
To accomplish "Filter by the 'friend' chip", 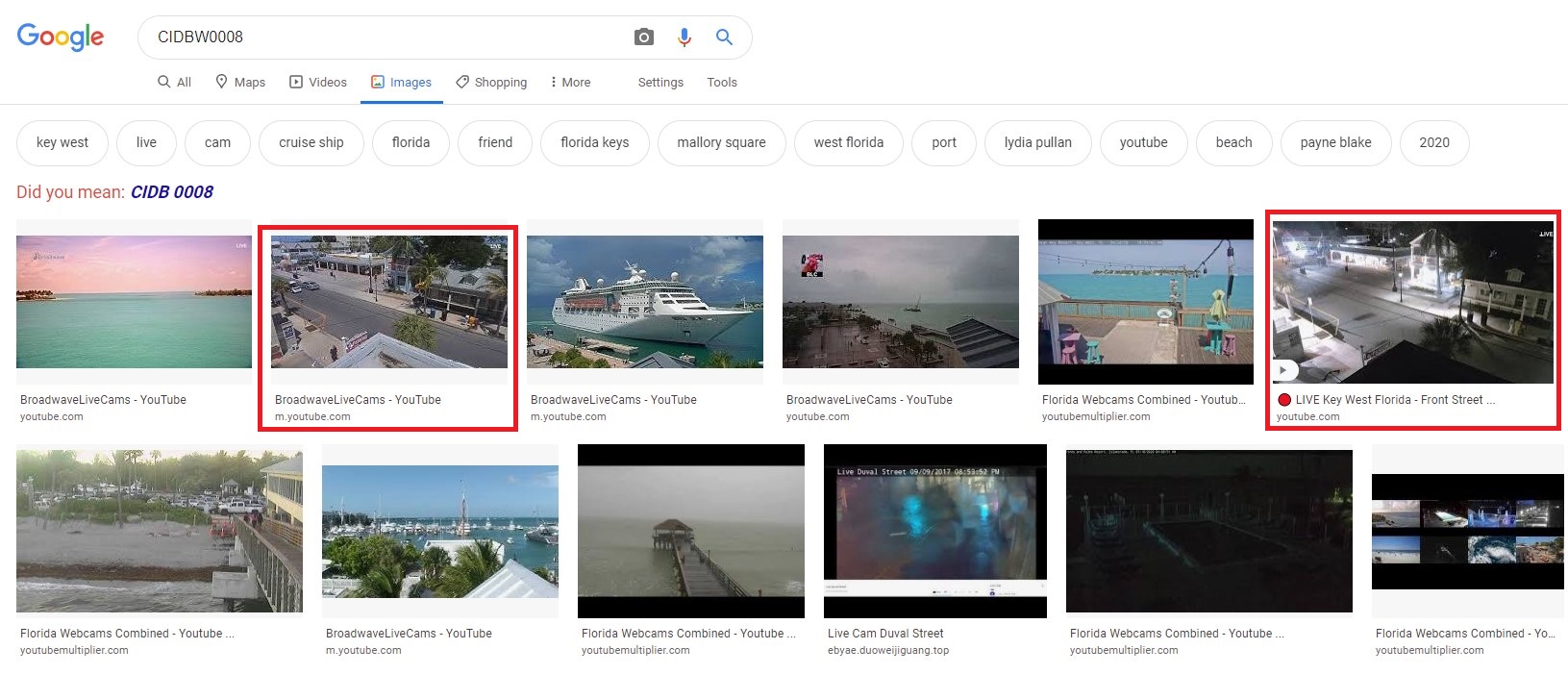I will tap(495, 142).
